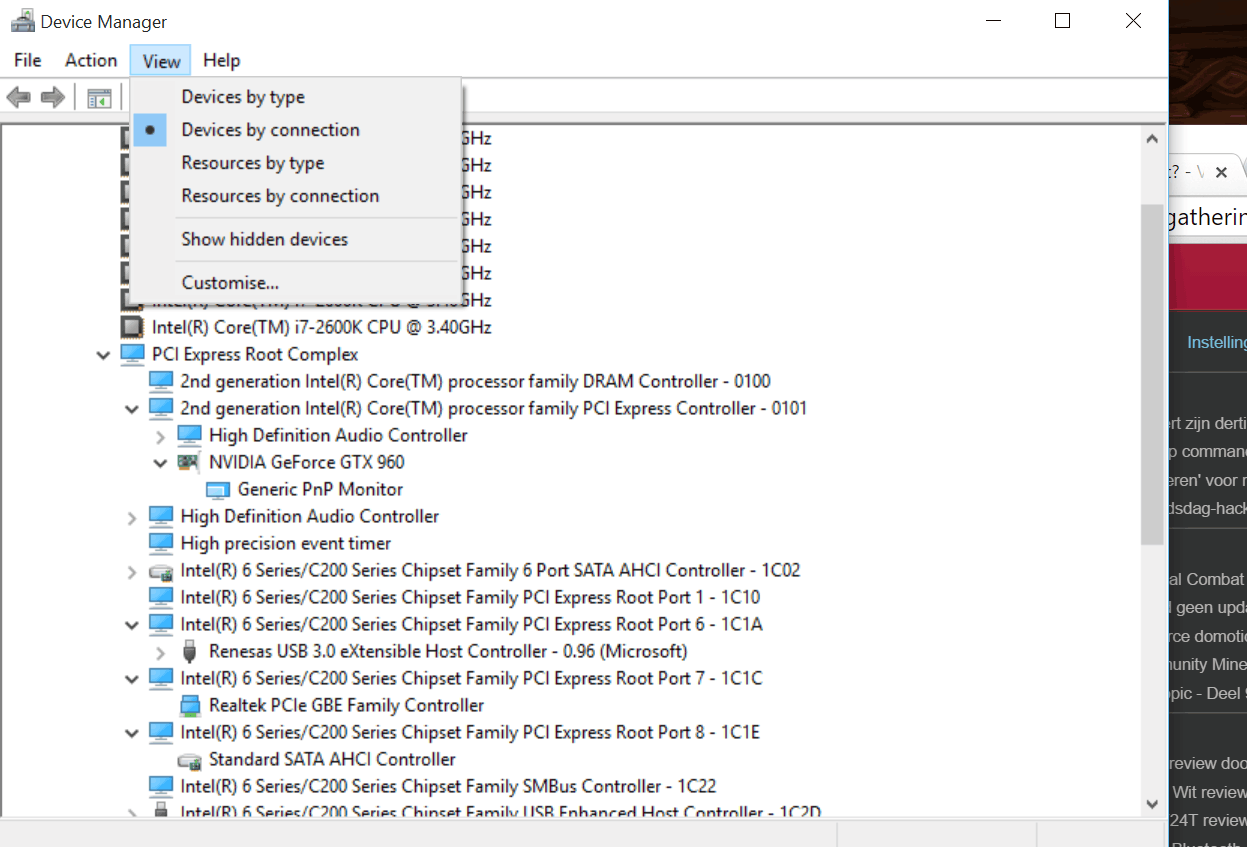Select the NVIDIA GeForce GTX 960 row
Image resolution: width=1247 pixels, height=847 pixels.
click(307, 462)
